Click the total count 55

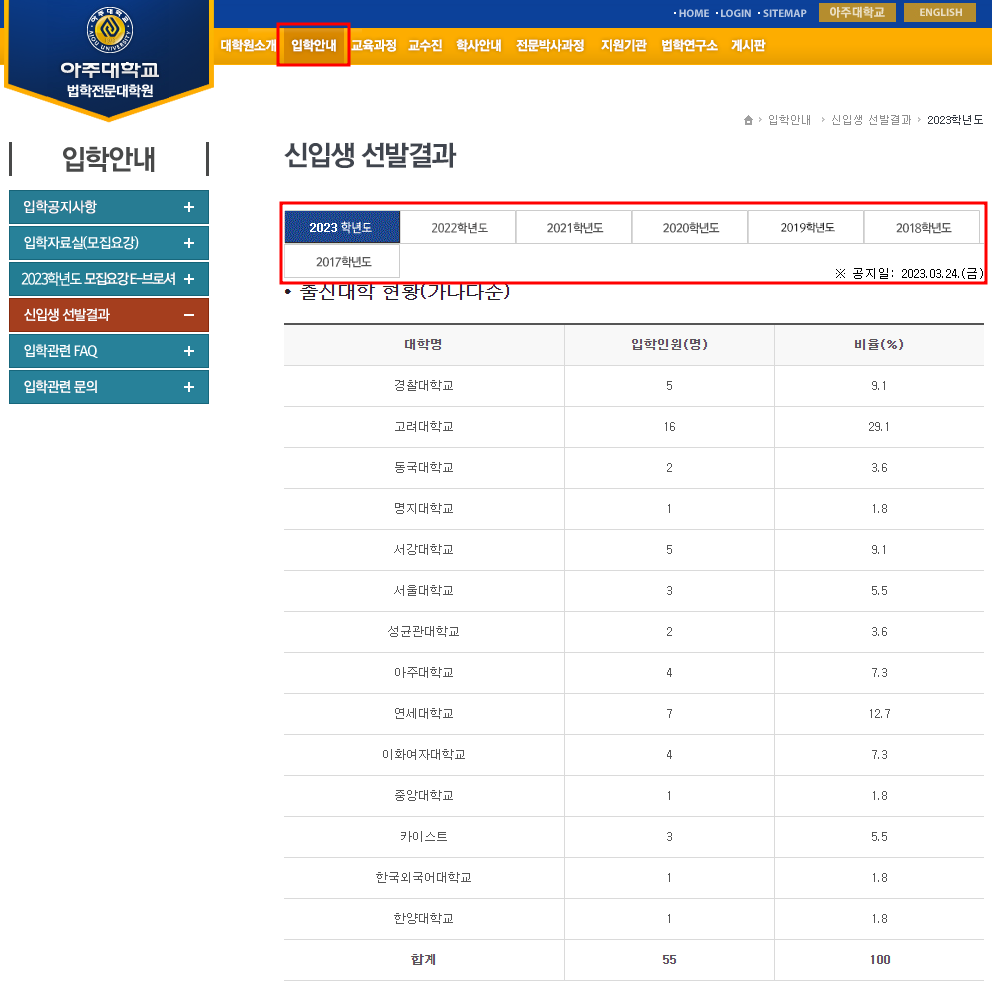[x=669, y=959]
